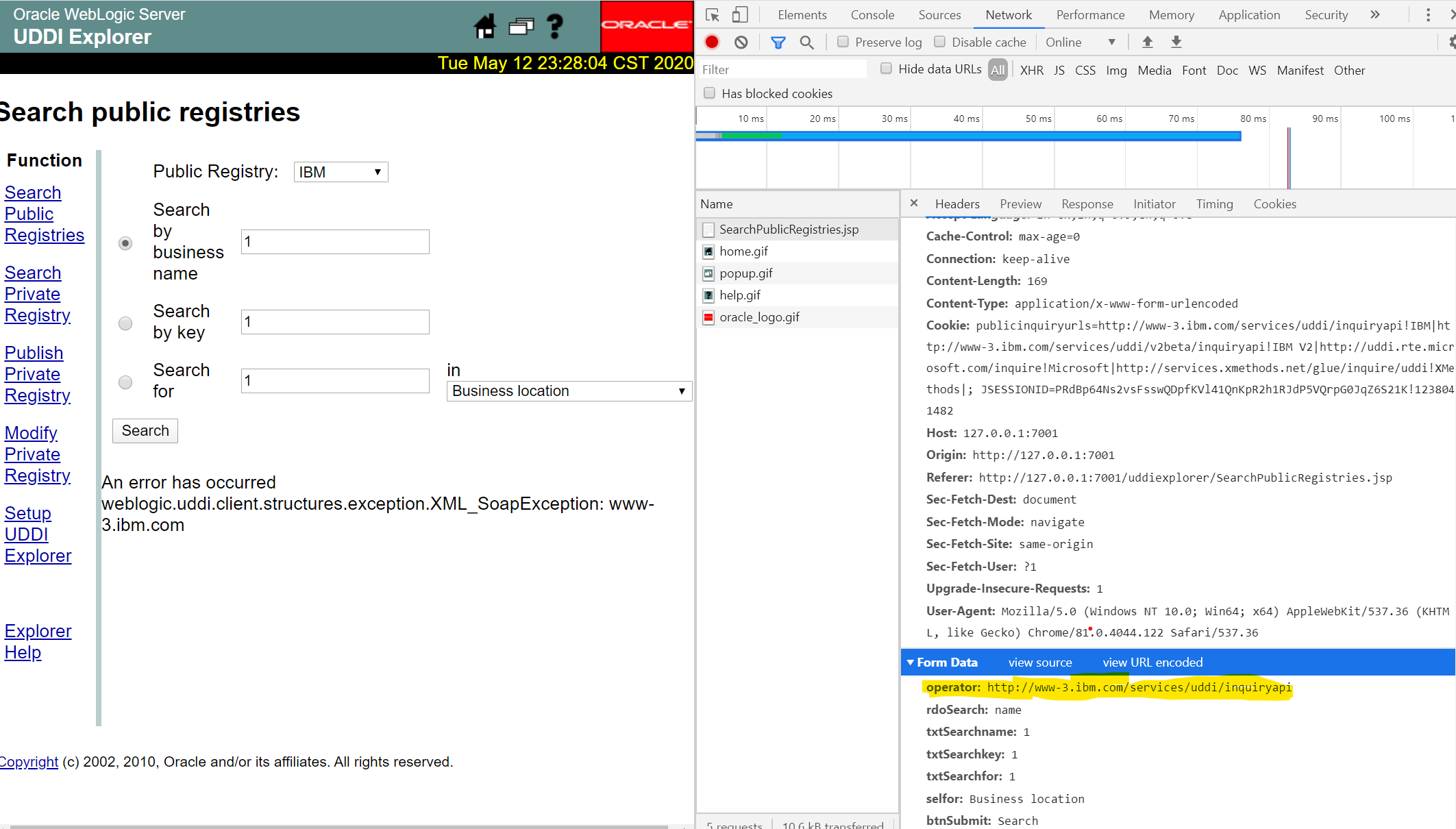Click view source in Form Data
The width and height of the screenshot is (1456, 829).
1040,663
